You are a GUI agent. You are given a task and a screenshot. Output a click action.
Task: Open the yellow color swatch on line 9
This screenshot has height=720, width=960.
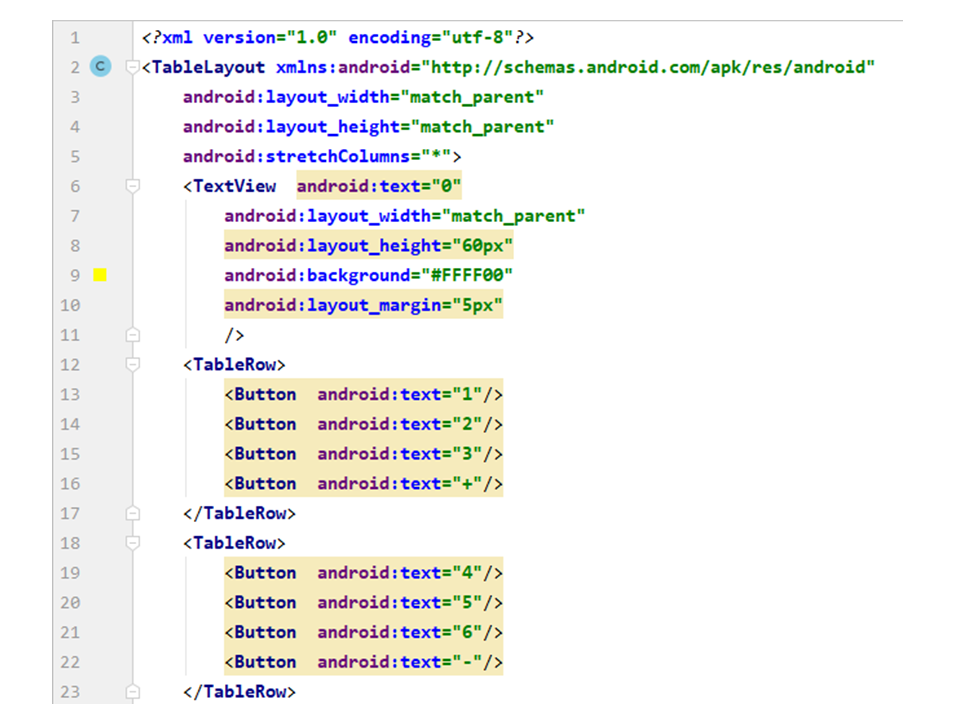[100, 275]
